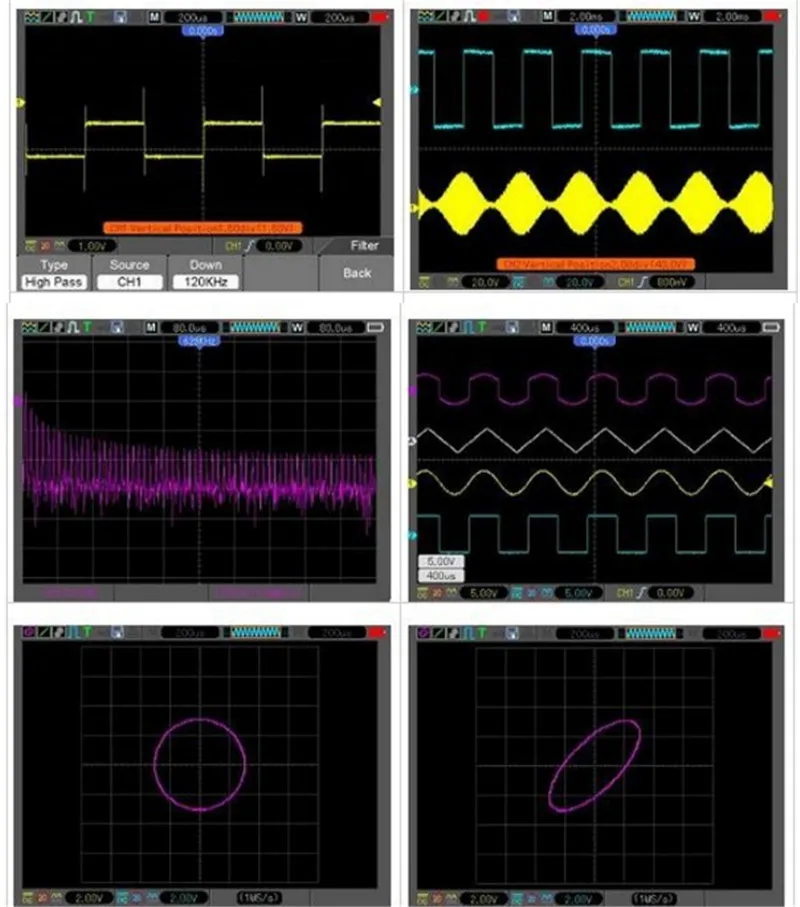This screenshot has height=907, width=800.
Task: Click the battery icon on four-channel screen
Action: tap(770, 328)
